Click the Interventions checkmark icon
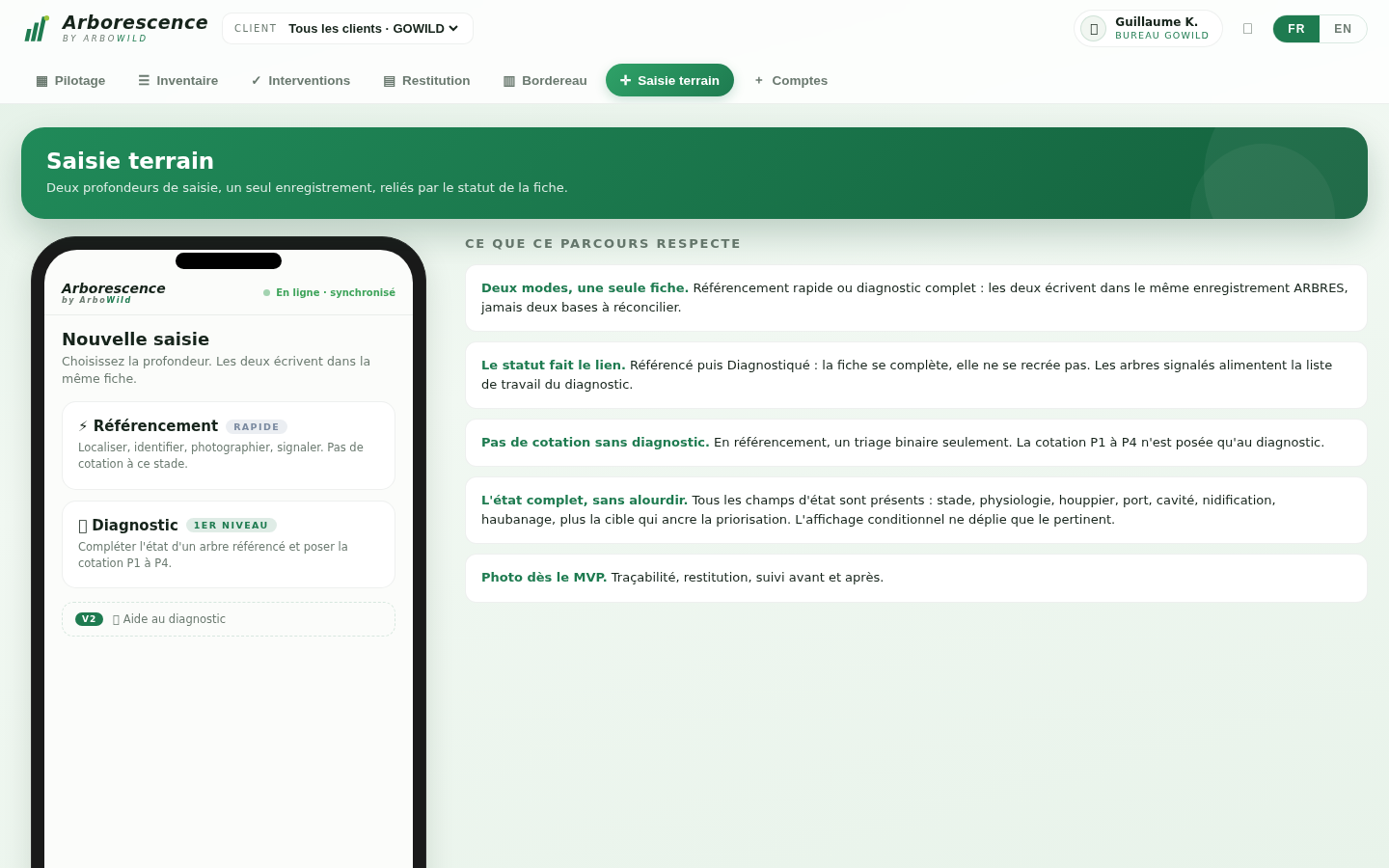The image size is (1389, 868). 256,81
